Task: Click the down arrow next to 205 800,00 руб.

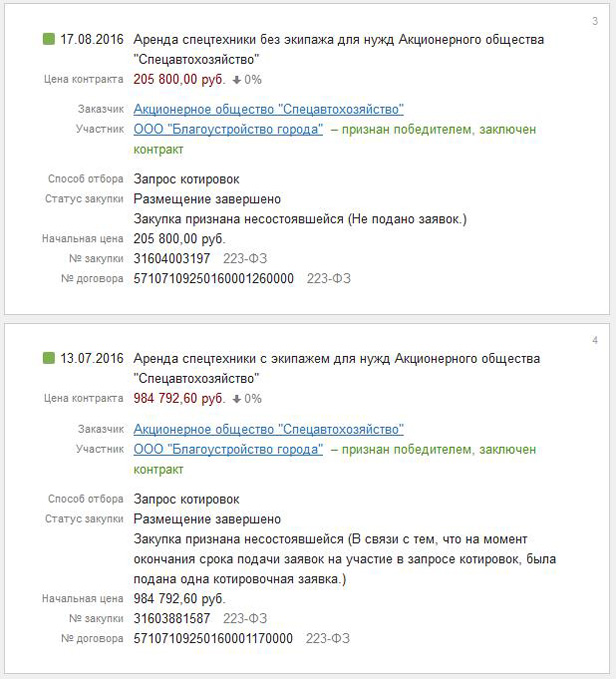Action: [x=236, y=79]
